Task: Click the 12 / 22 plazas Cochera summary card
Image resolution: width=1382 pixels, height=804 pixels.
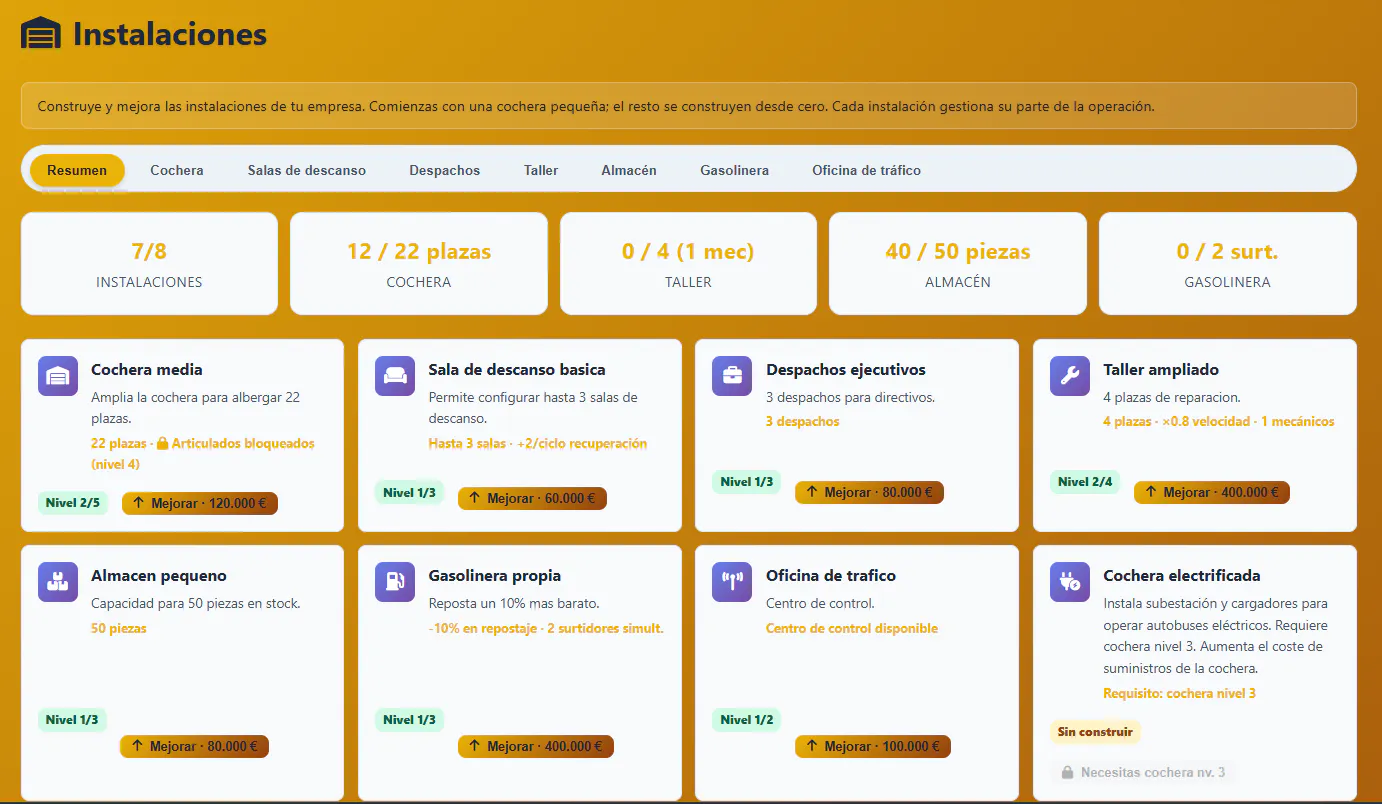Action: click(419, 263)
